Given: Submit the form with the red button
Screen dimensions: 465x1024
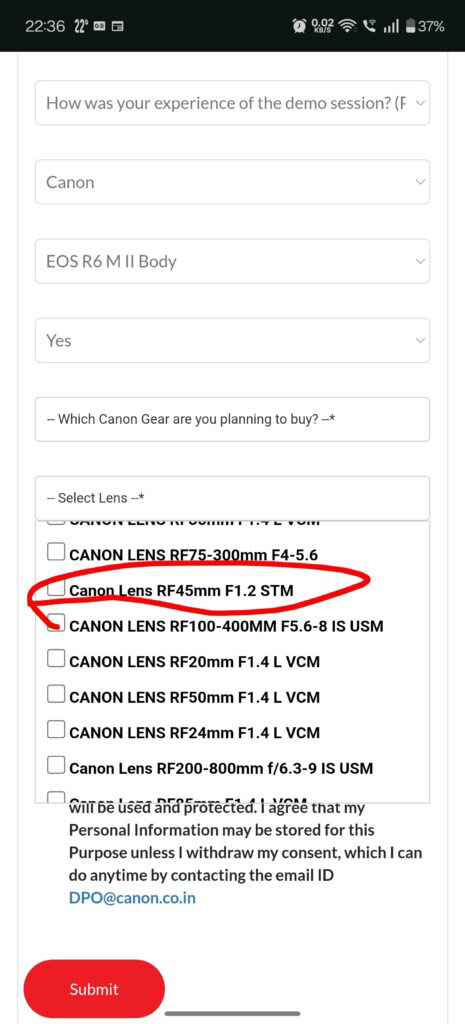Looking at the screenshot, I should pyautogui.click(x=94, y=989).
